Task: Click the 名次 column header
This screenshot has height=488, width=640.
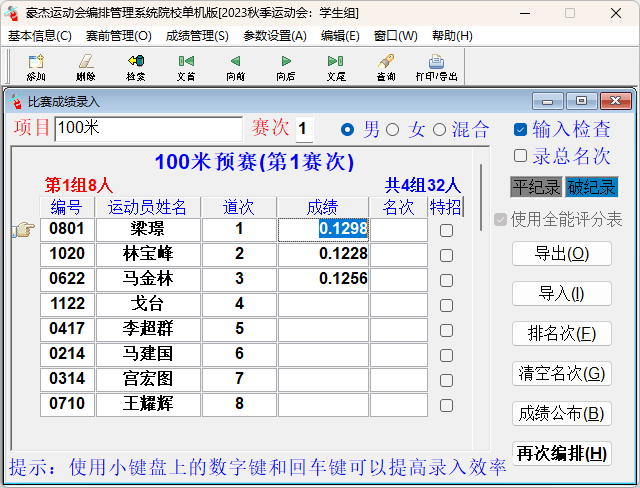Action: [x=398, y=207]
